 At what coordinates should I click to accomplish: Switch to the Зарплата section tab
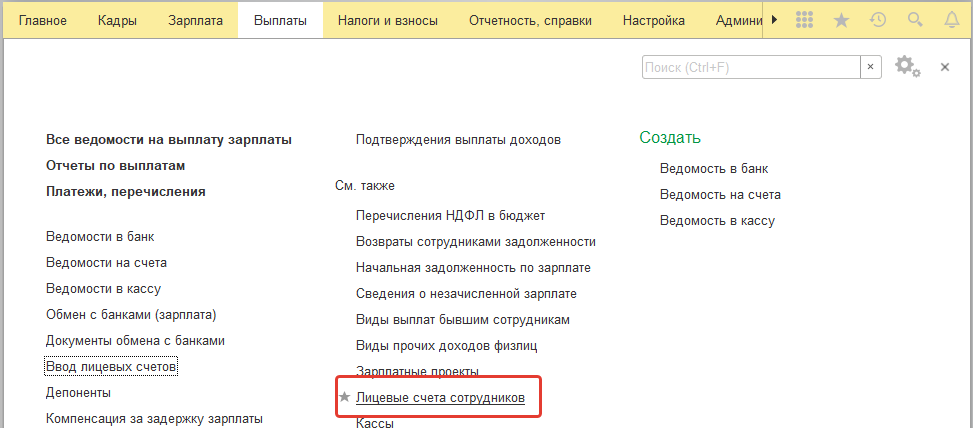coord(195,20)
